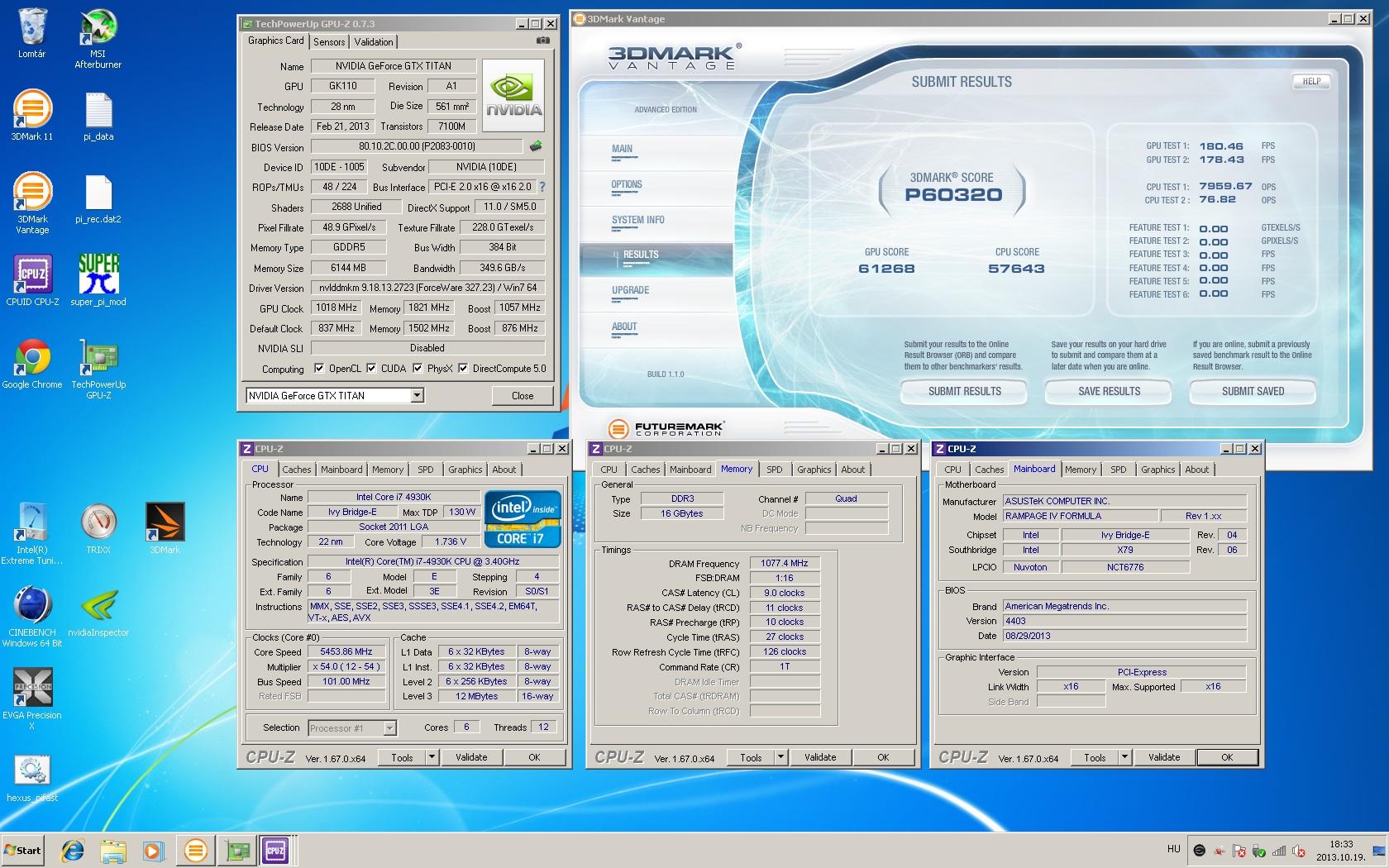The width and height of the screenshot is (1389, 868).
Task: Open the Lomtár recycle bin desktop icon
Action: tap(32, 33)
